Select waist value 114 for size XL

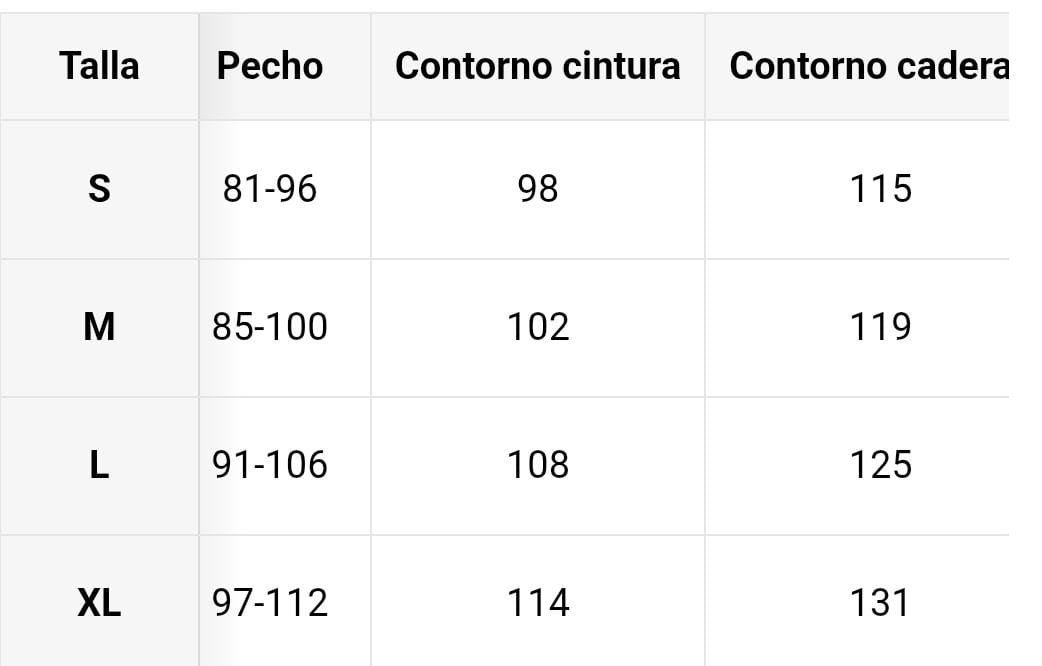click(538, 603)
